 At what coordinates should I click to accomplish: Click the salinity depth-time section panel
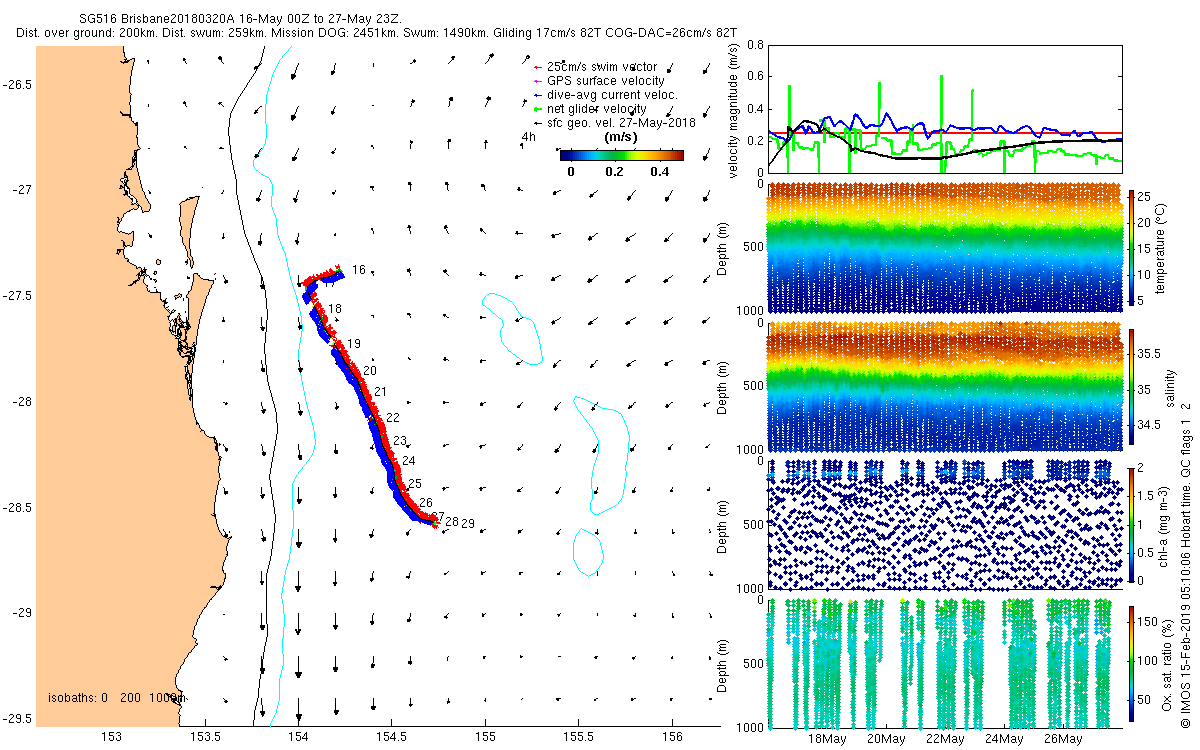(943, 387)
